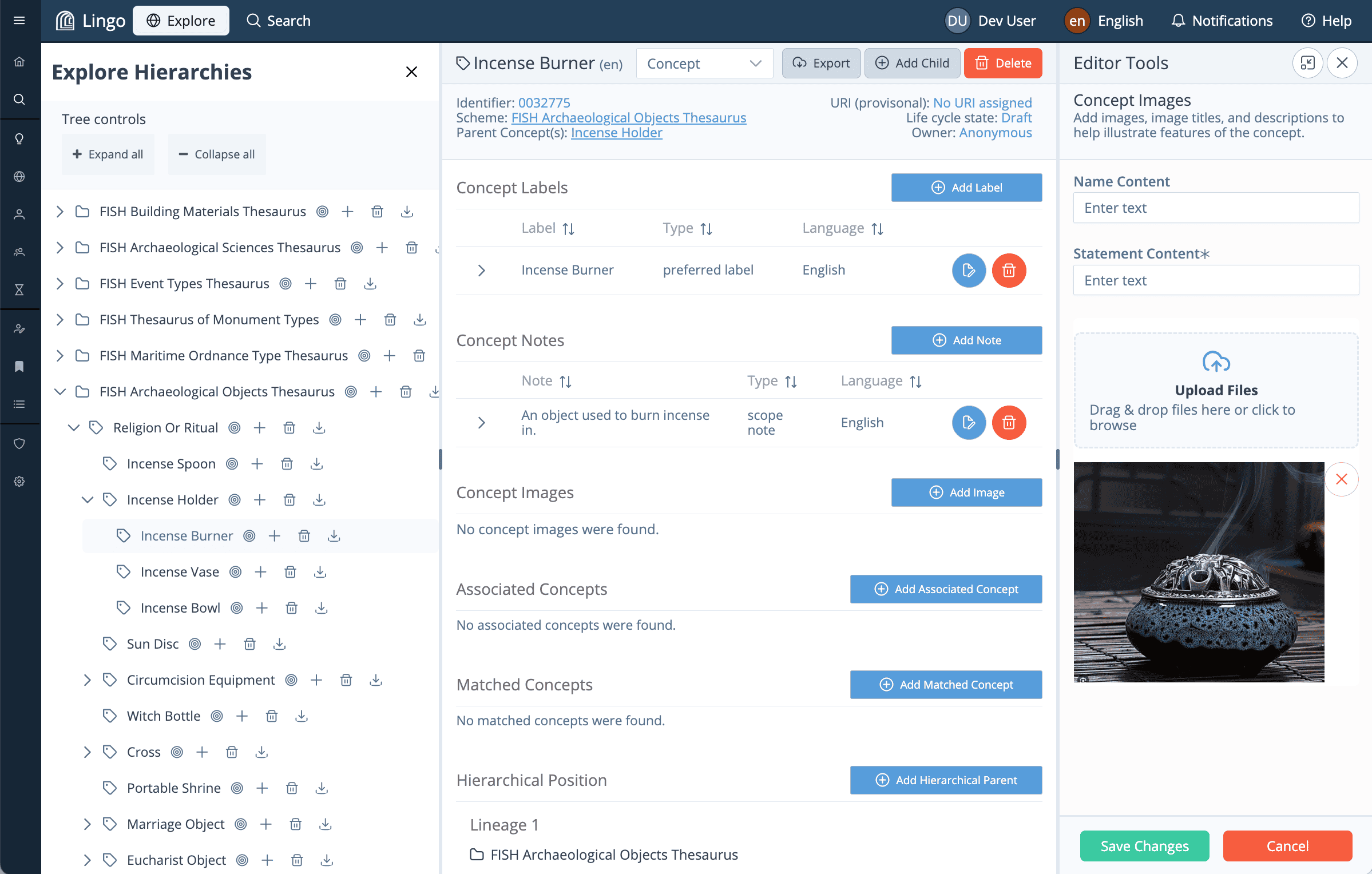The height and width of the screenshot is (874, 1372).
Task: Click the delete icon for scope note
Action: click(1009, 423)
